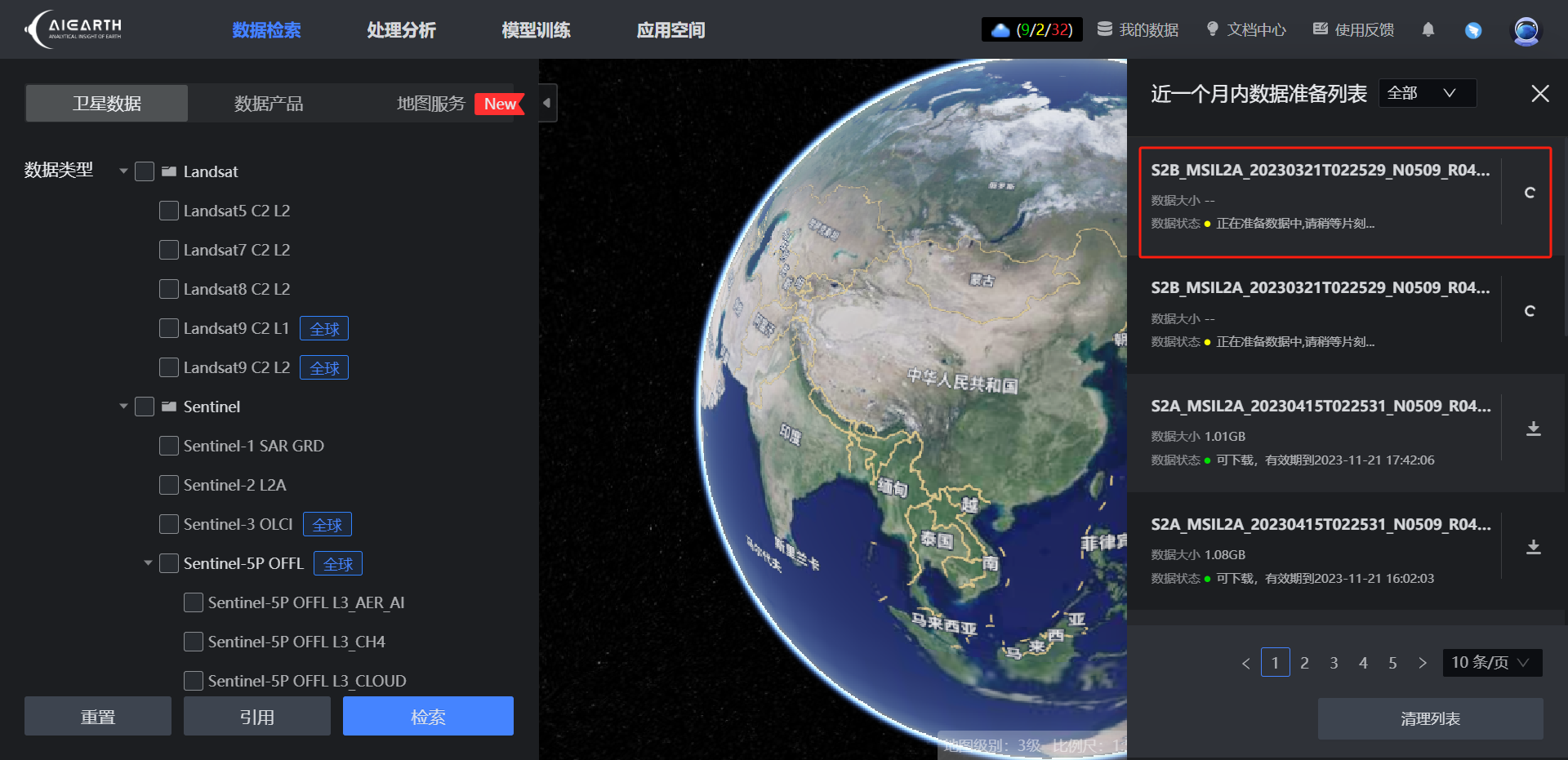Screen dimensions: 1568x760
Task: Switch to 数据检索 top menu
Action: point(266,30)
